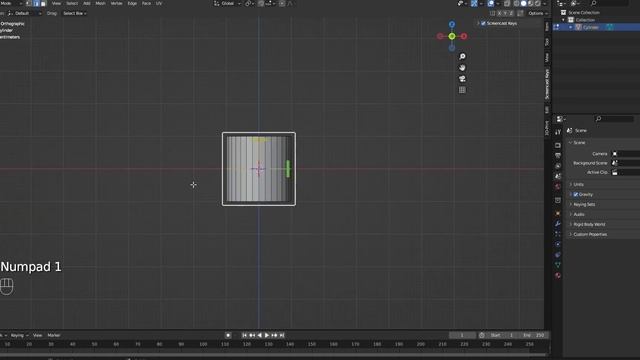Screen dimensions: 640x360
Task: Toggle viewport overlays button
Action: [x=491, y=3]
